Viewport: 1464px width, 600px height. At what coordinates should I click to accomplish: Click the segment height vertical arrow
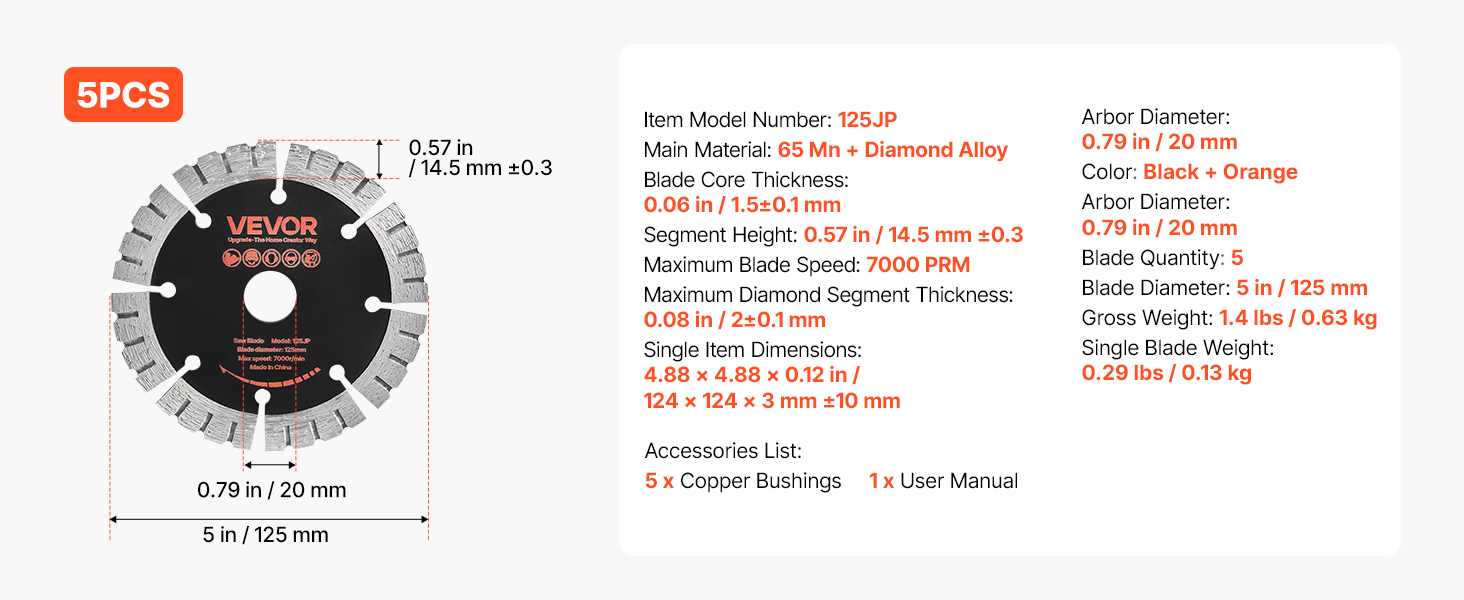(x=380, y=158)
